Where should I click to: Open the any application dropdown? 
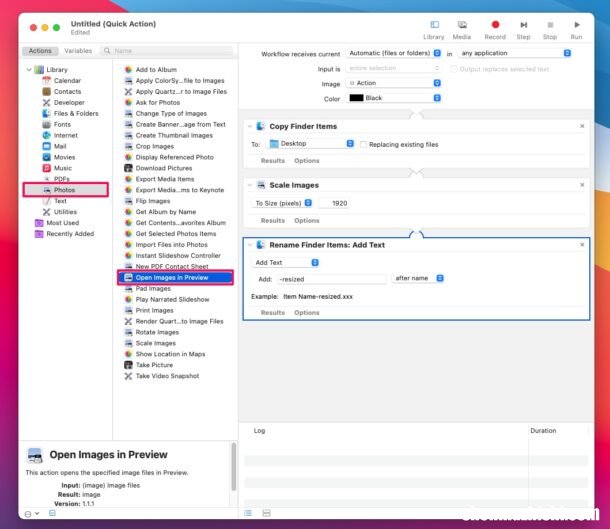515,53
